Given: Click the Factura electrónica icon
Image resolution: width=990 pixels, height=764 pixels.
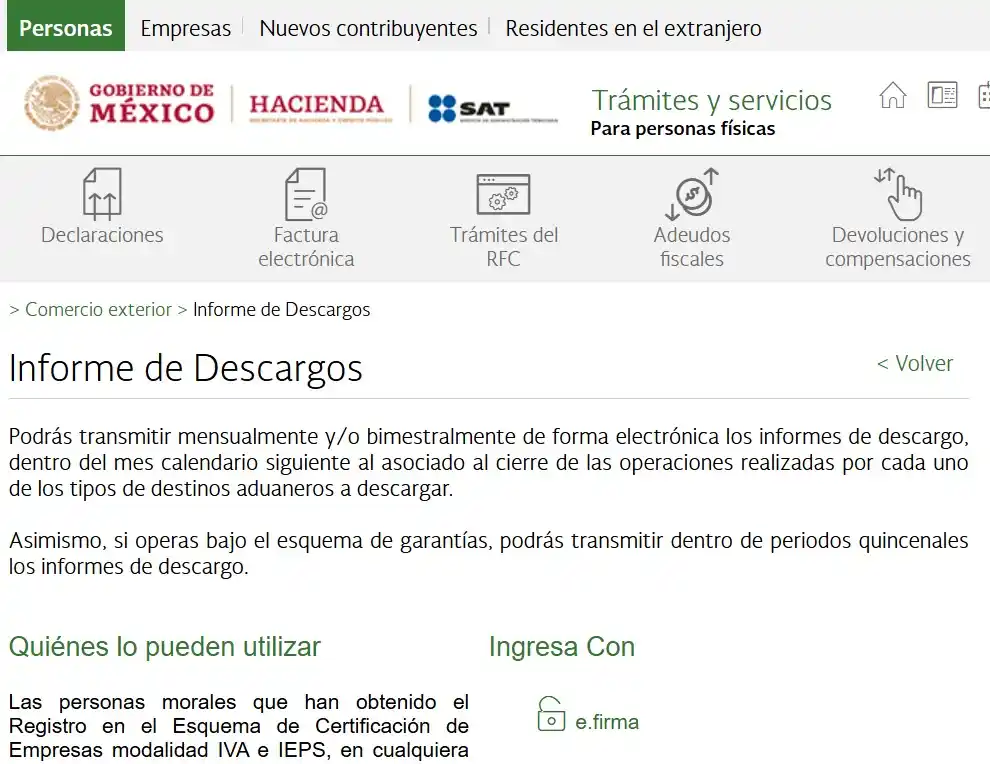Looking at the screenshot, I should pos(306,193).
